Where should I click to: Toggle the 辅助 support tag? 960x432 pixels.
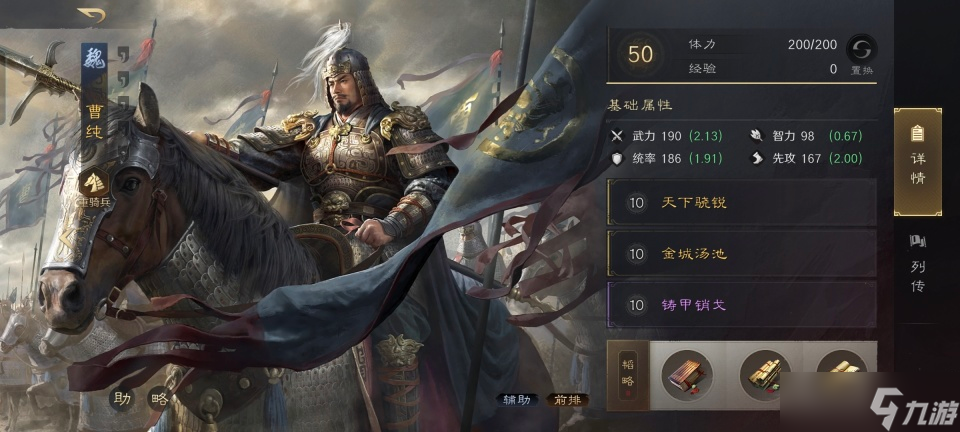[517, 400]
